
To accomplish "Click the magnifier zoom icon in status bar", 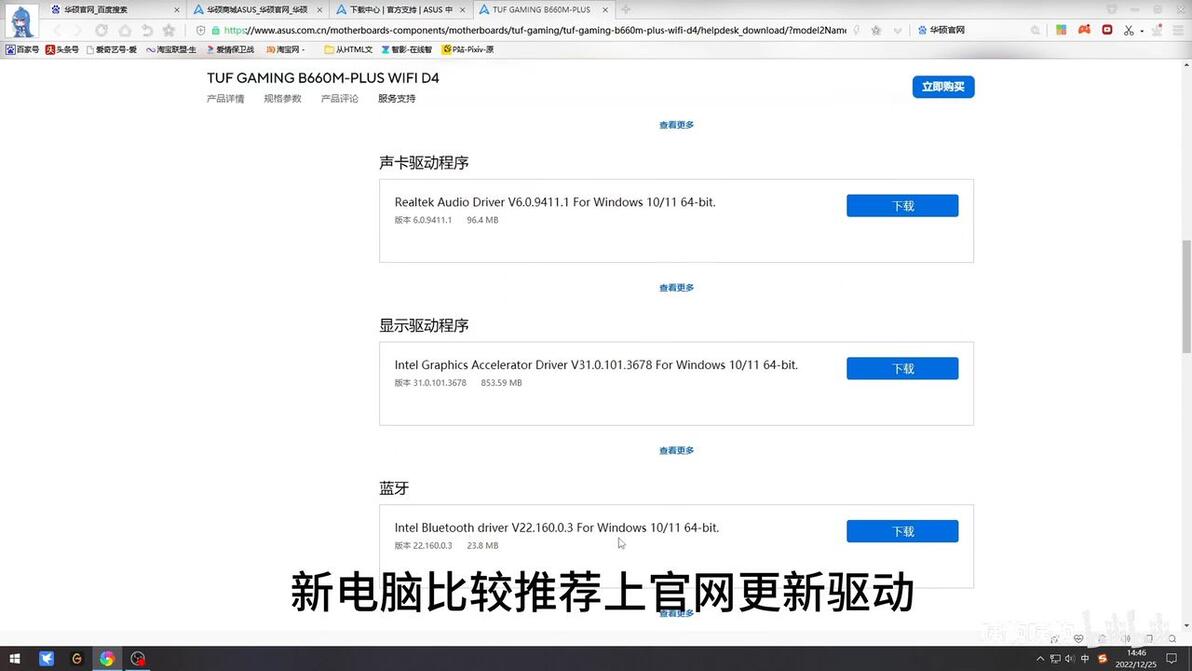I will tap(1172, 638).
